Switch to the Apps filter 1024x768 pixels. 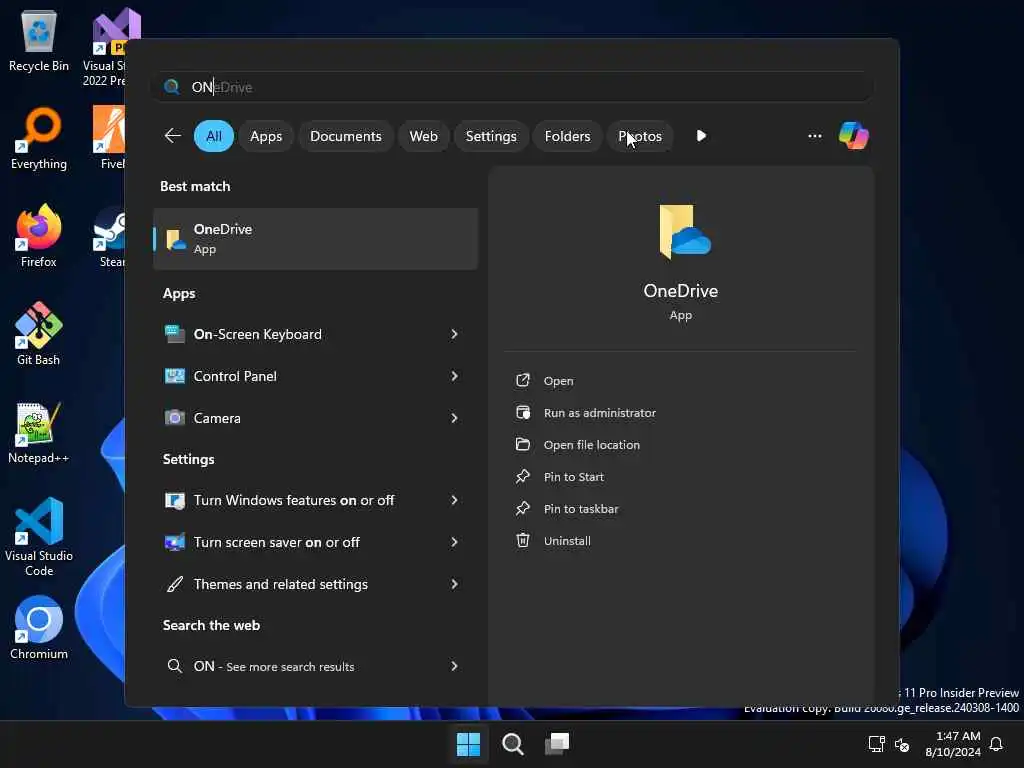coord(266,136)
